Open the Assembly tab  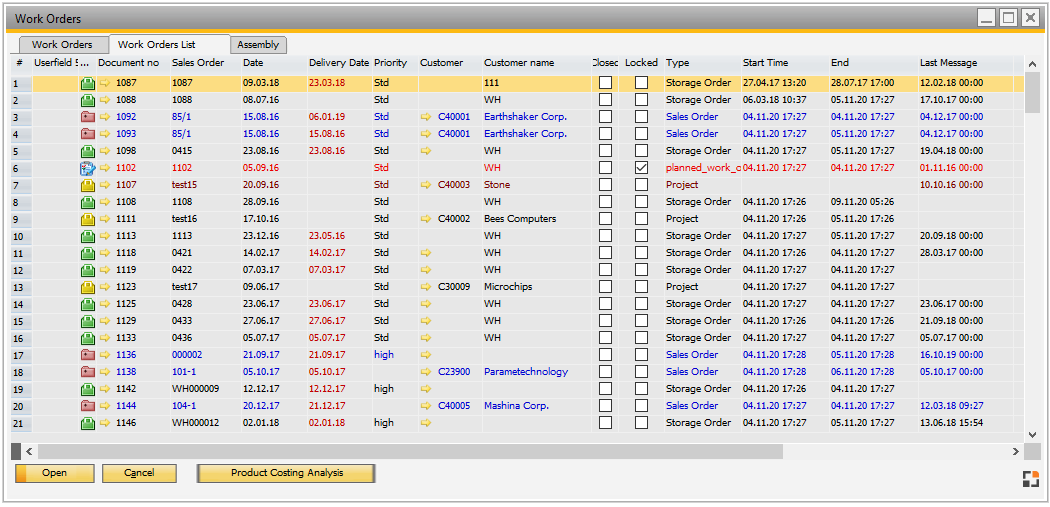(258, 45)
